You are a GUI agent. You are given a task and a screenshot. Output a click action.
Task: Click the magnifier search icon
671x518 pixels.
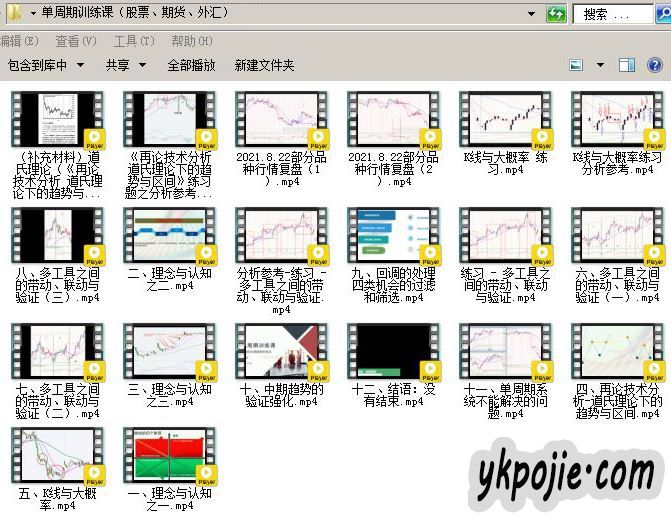664,14
